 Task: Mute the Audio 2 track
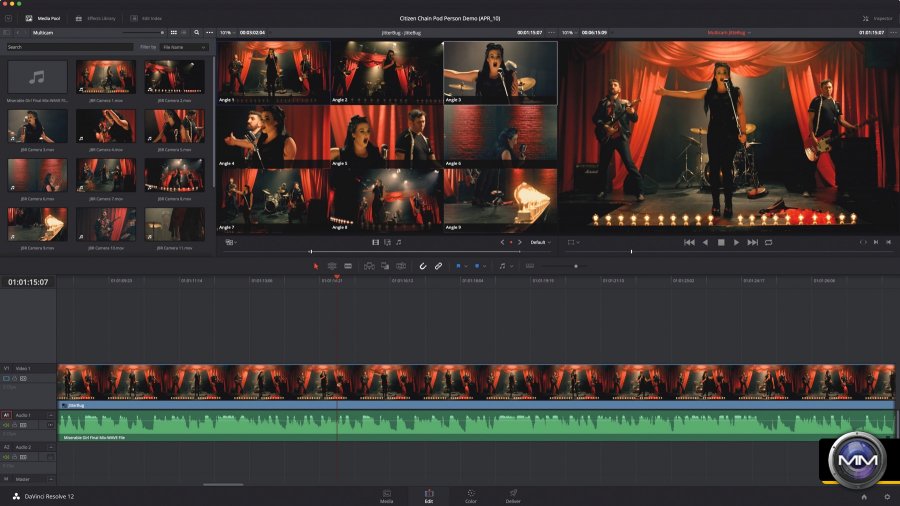click(x=6, y=457)
